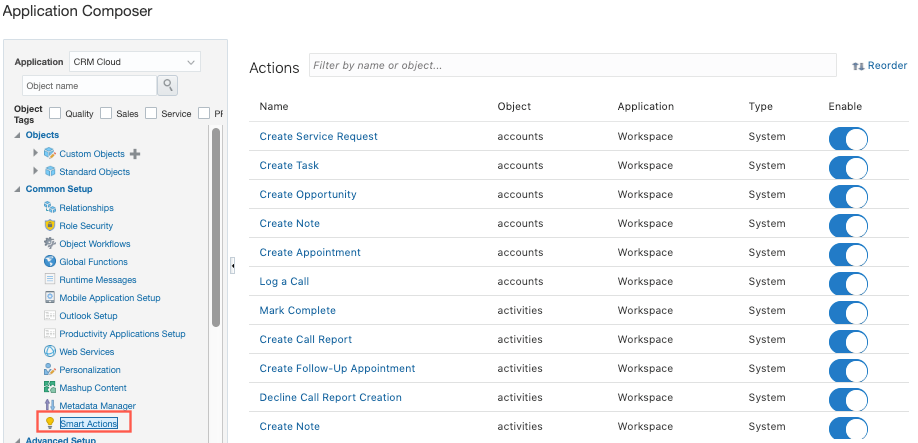Open Mobile Application Setup in the sidebar

[x=109, y=298]
